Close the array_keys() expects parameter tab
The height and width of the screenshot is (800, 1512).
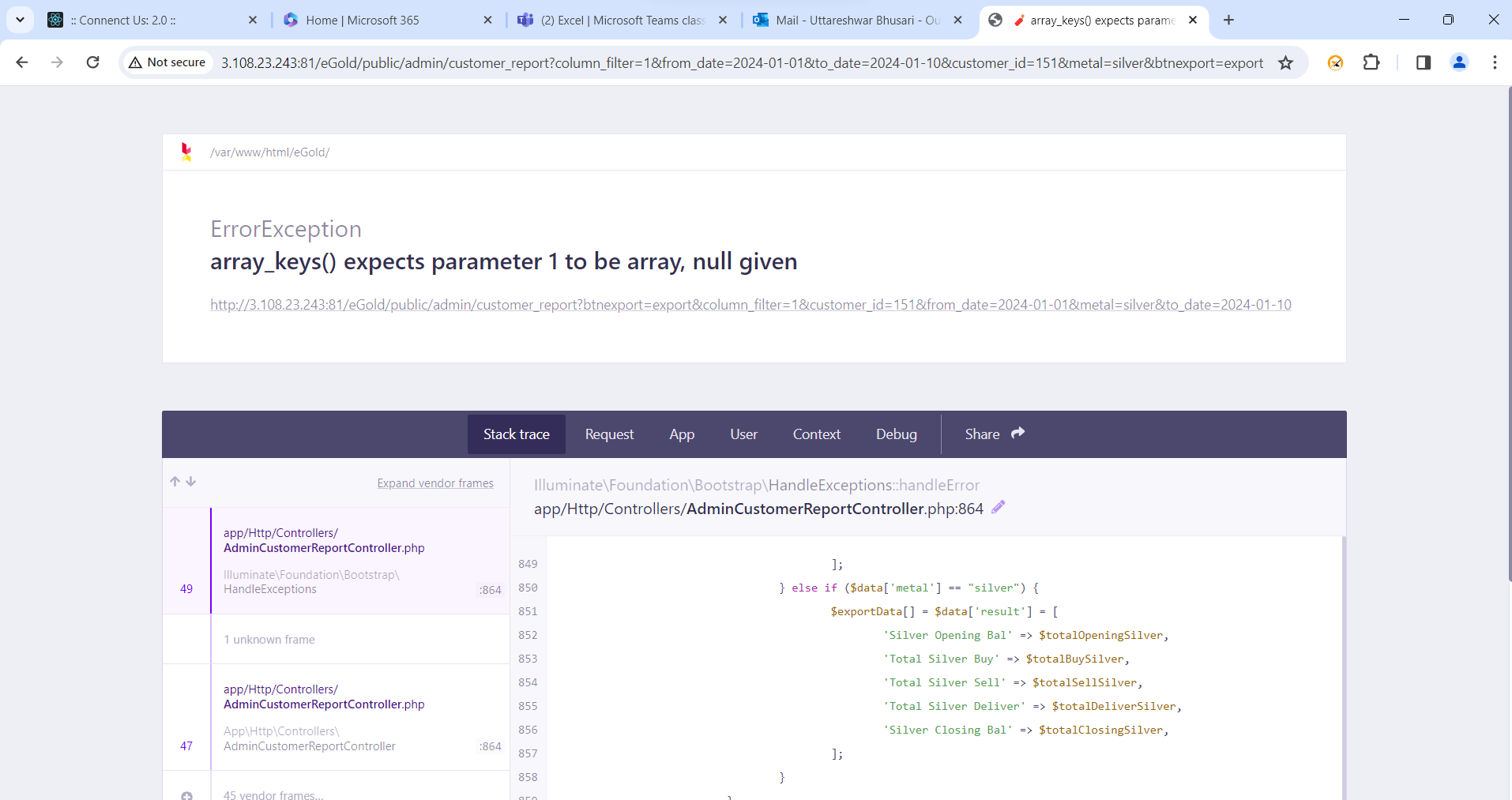pyautogui.click(x=1193, y=20)
